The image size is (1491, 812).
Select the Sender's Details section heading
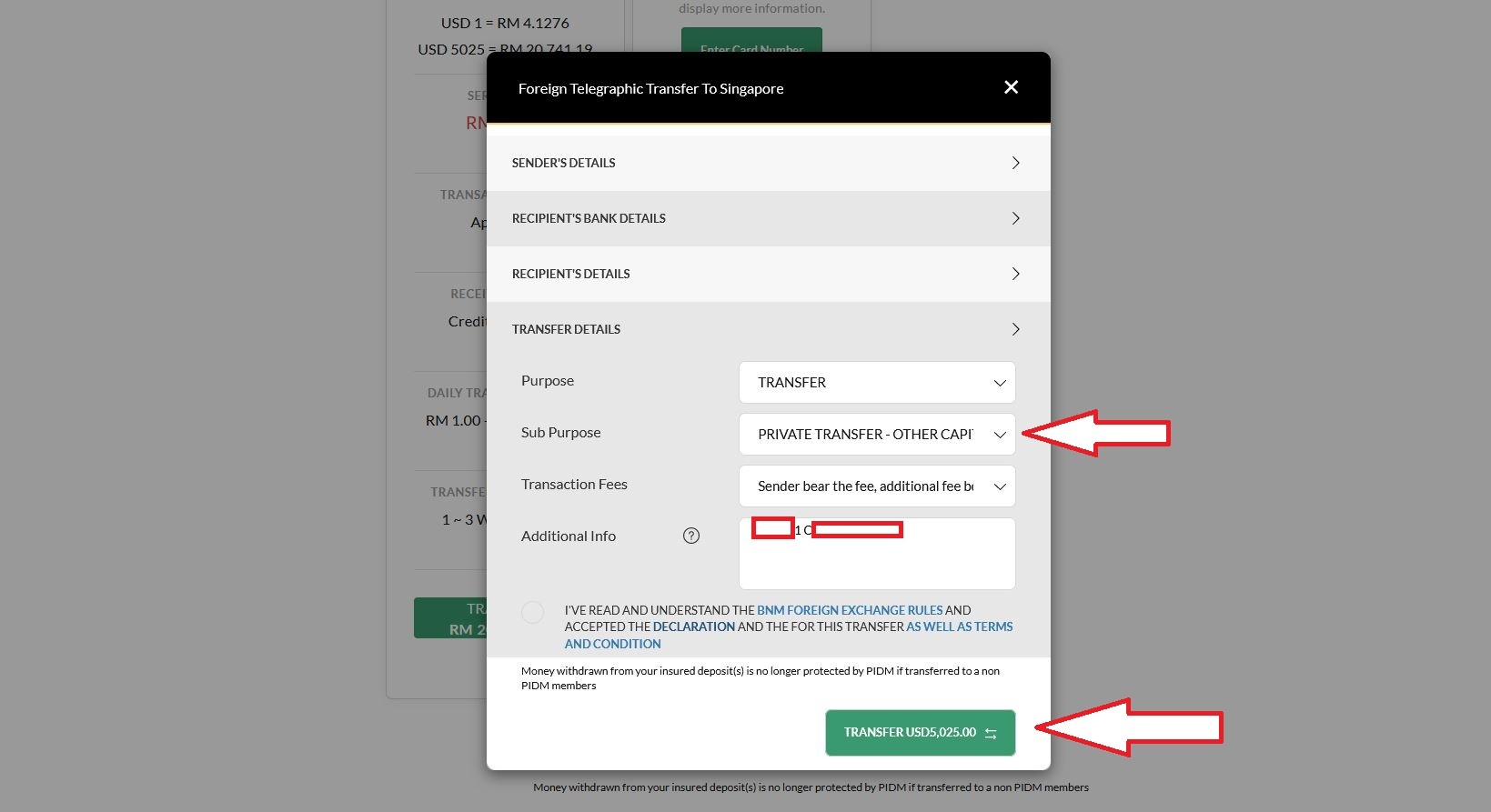[x=563, y=163]
